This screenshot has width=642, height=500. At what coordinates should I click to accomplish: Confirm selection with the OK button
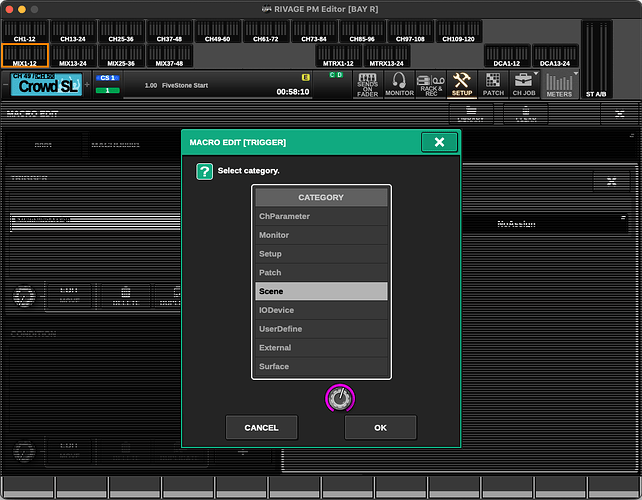pos(380,427)
